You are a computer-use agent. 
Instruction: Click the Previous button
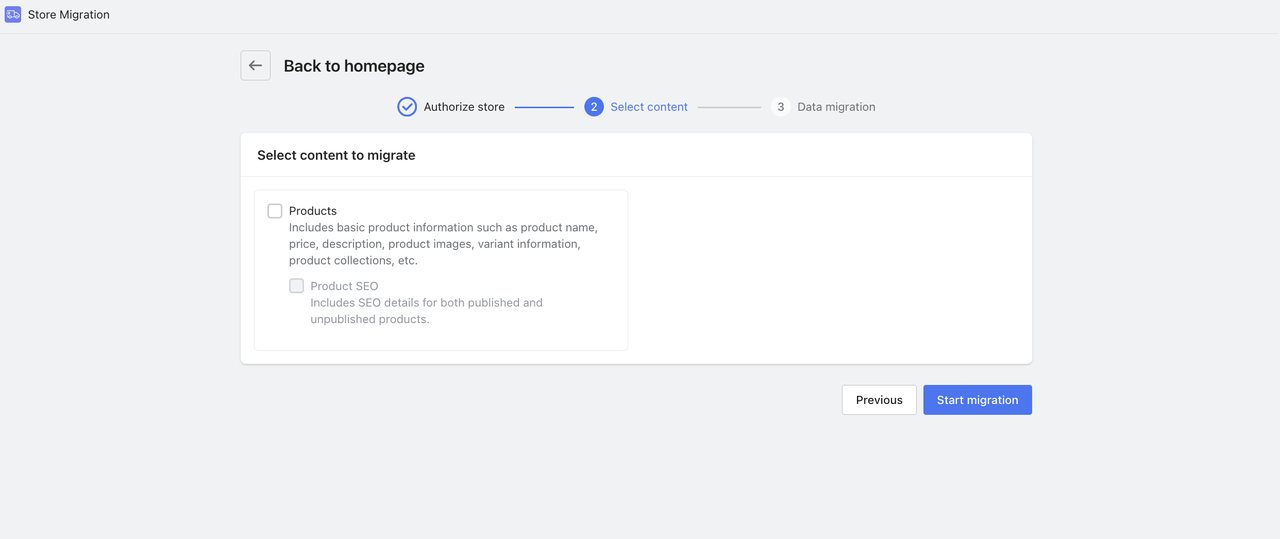point(879,400)
